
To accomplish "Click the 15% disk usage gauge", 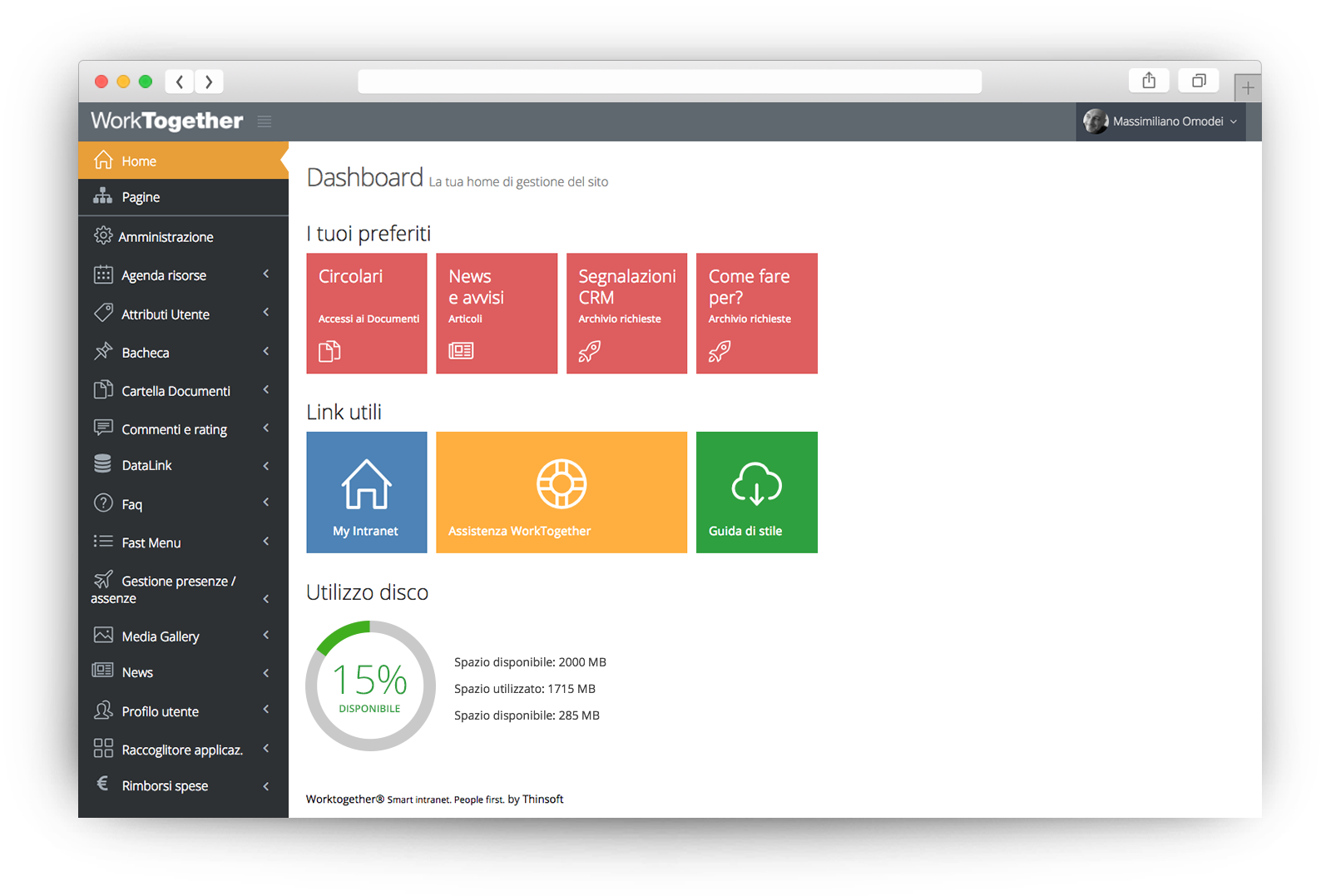I will [x=370, y=686].
